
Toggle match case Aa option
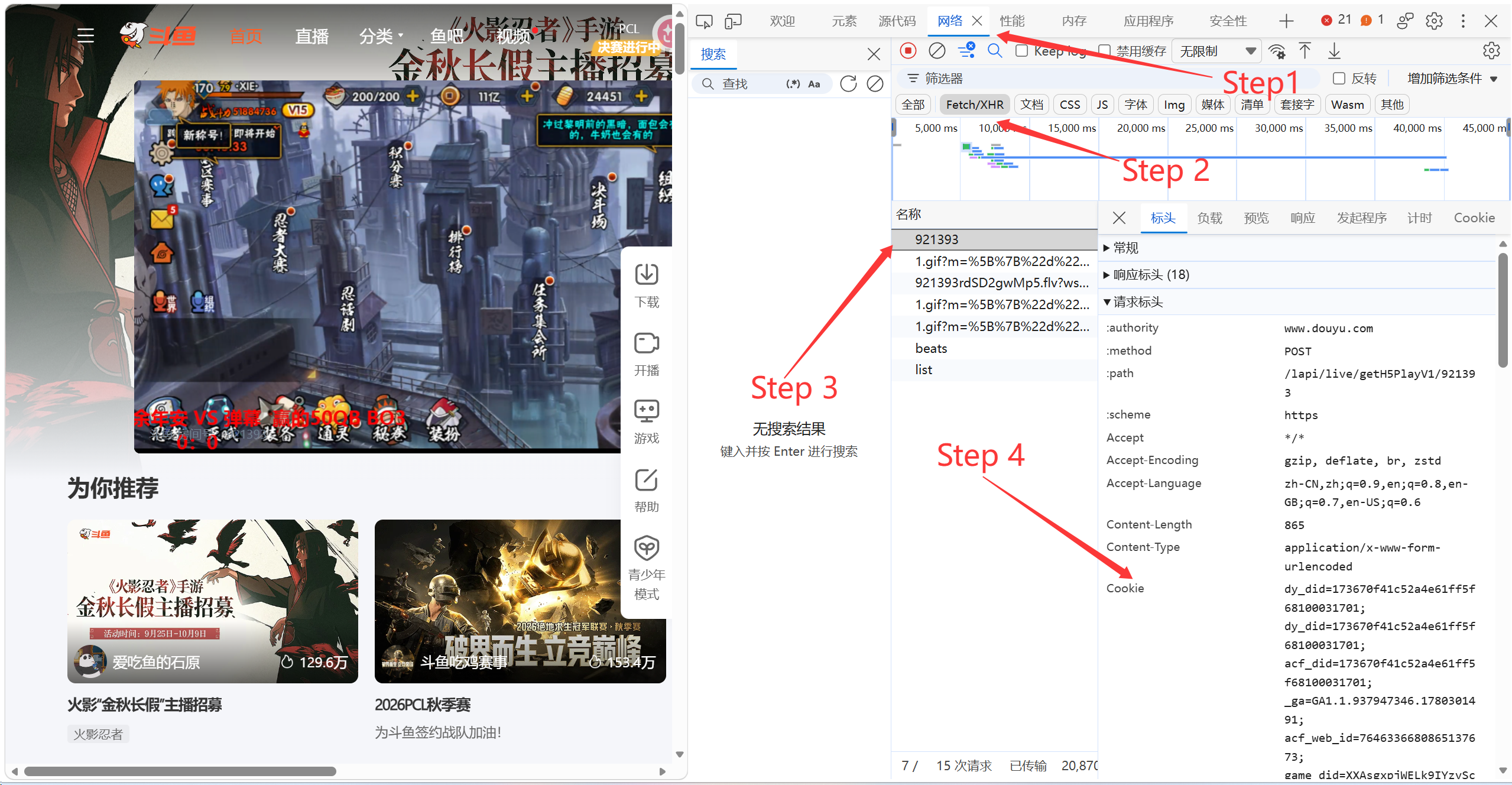[x=814, y=84]
